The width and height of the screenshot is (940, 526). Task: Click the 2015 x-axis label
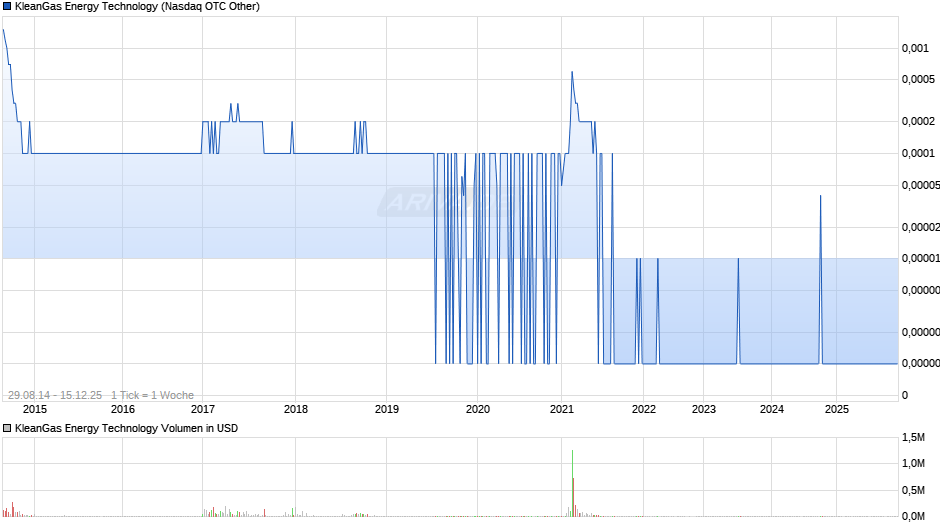35,409
